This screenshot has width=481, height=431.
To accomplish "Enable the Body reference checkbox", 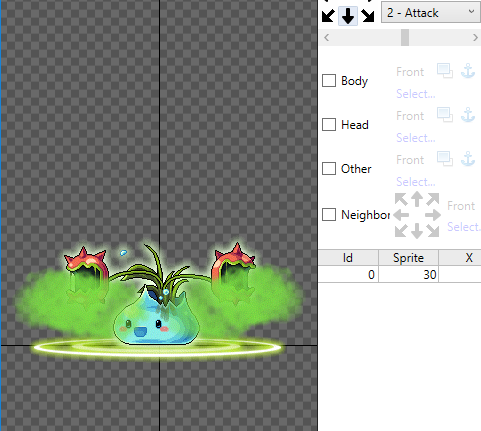I will 329,81.
